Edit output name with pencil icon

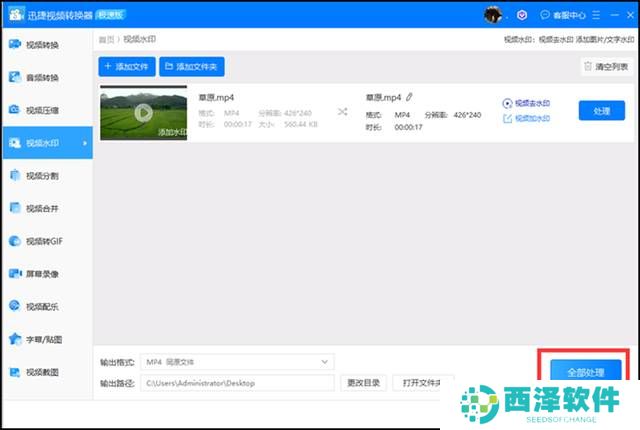409,97
